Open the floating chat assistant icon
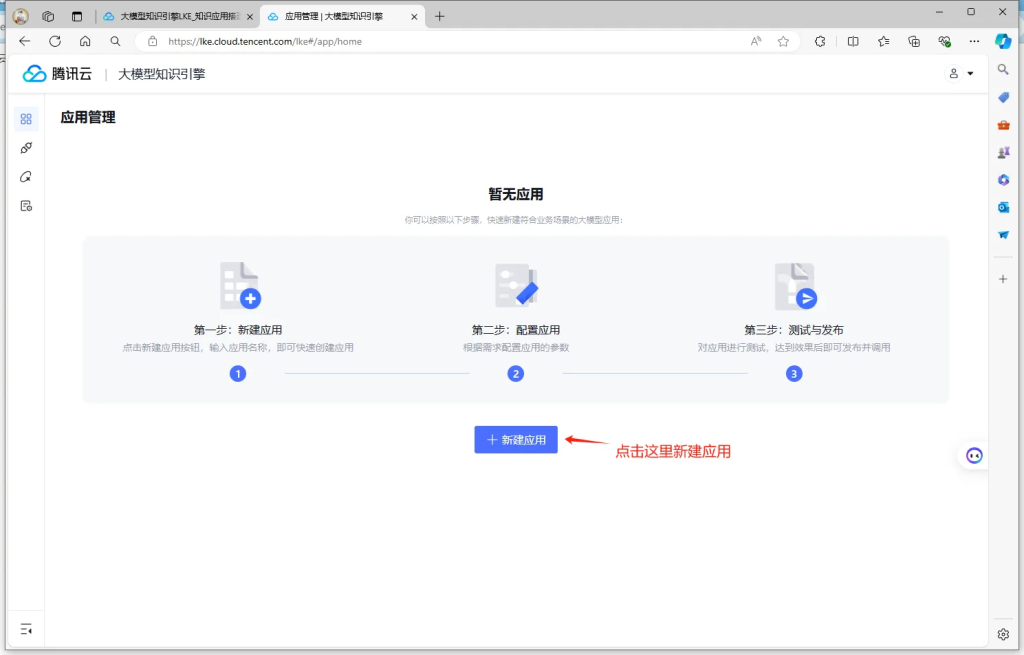Viewport: 1024px width, 655px height. point(973,456)
